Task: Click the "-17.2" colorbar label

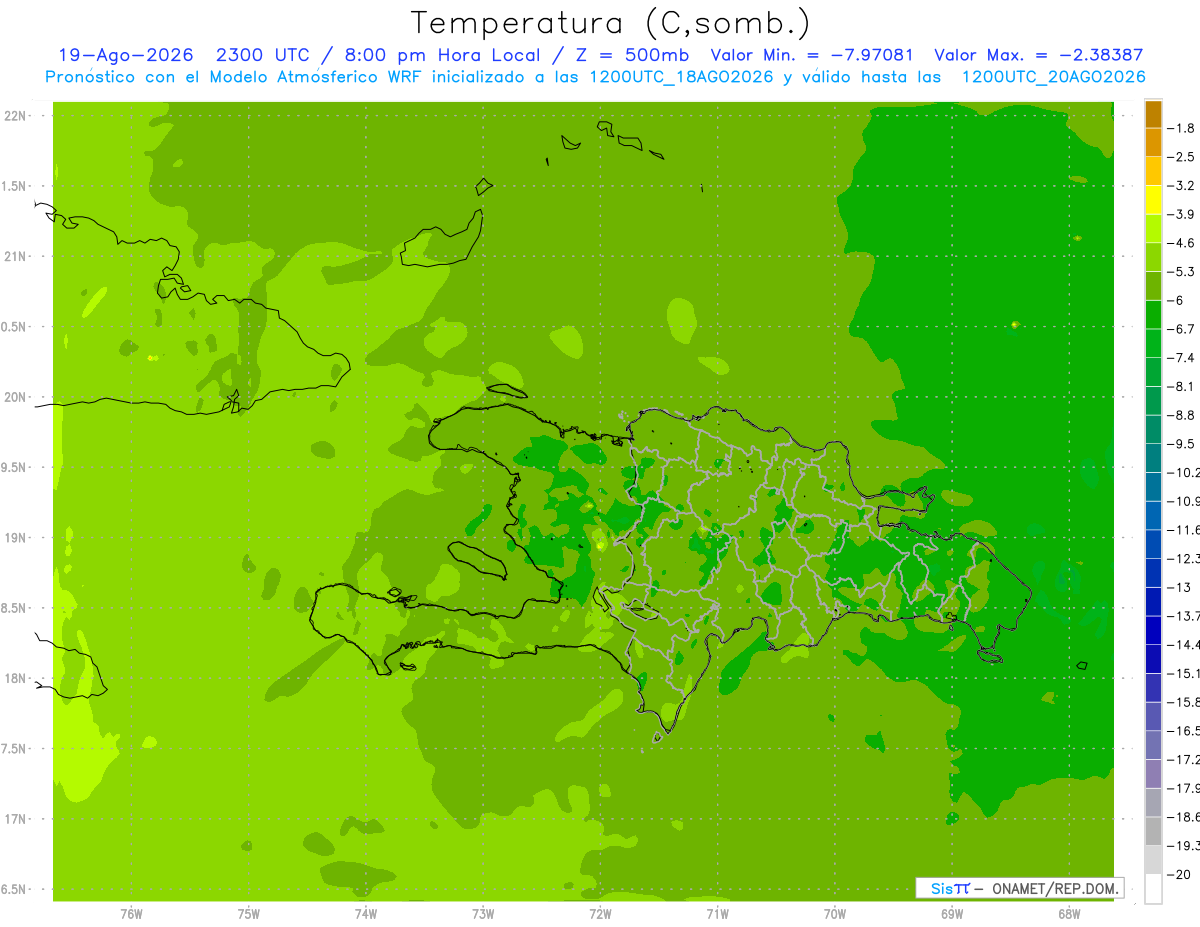Action: pos(1184,759)
